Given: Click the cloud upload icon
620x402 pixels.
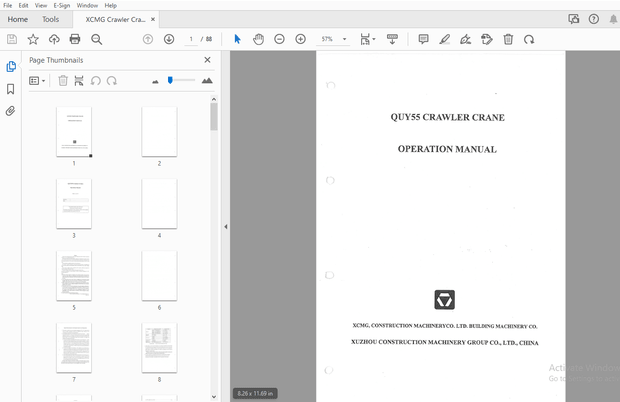Looking at the screenshot, I should 54,39.
